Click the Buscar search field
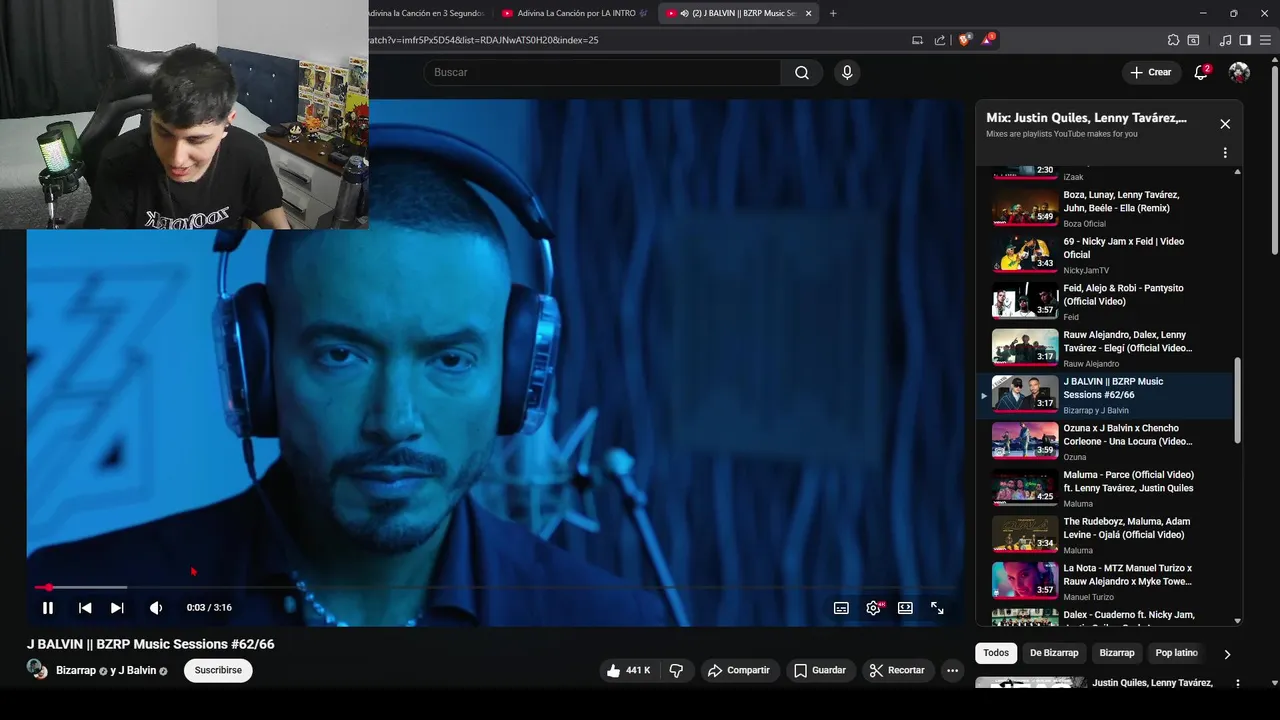Screen dimensions: 1280x720 pyautogui.click(x=603, y=72)
